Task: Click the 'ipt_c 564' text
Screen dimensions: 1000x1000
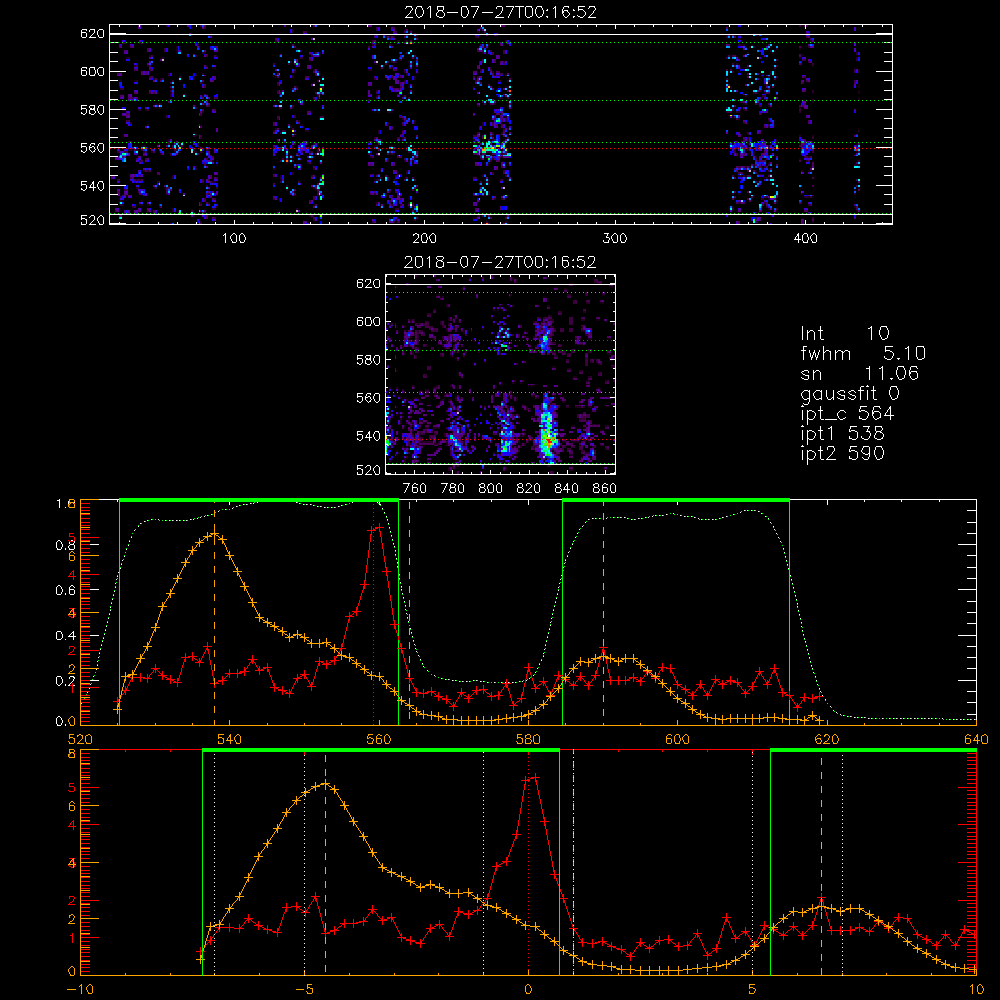Action: (847, 414)
